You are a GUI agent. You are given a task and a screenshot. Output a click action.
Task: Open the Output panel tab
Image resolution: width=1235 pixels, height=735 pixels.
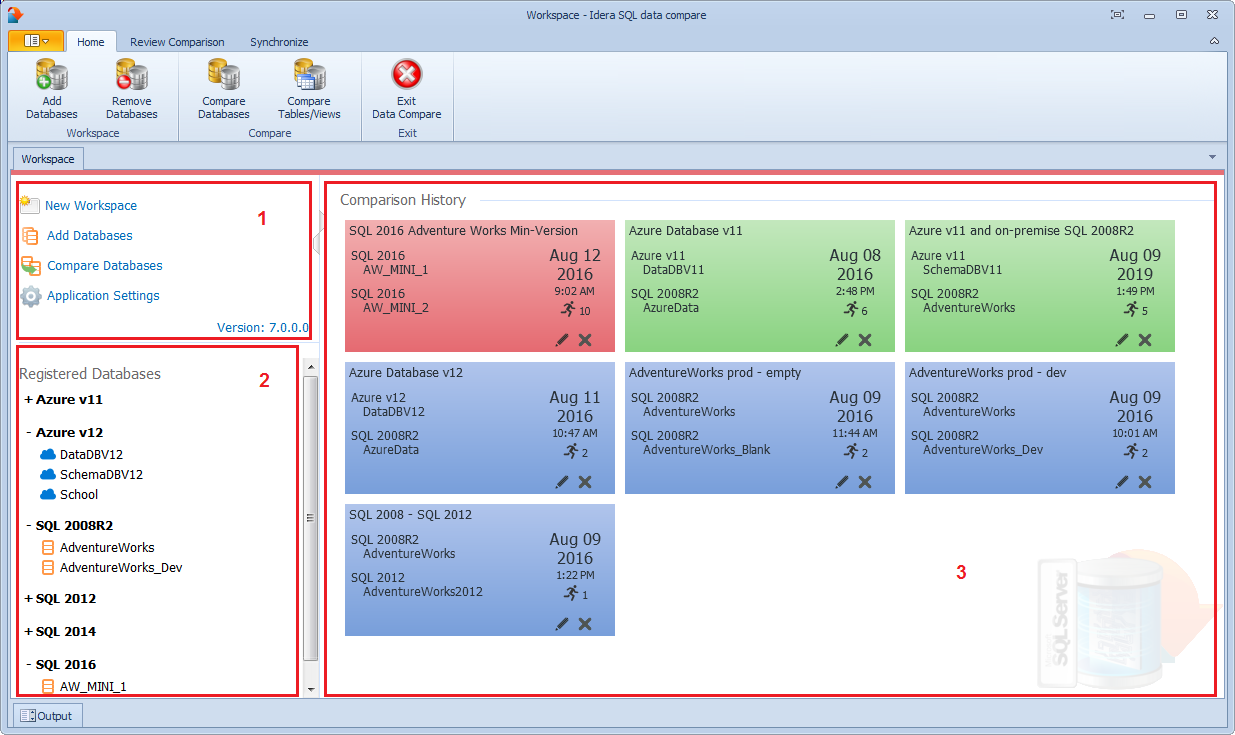click(47, 716)
